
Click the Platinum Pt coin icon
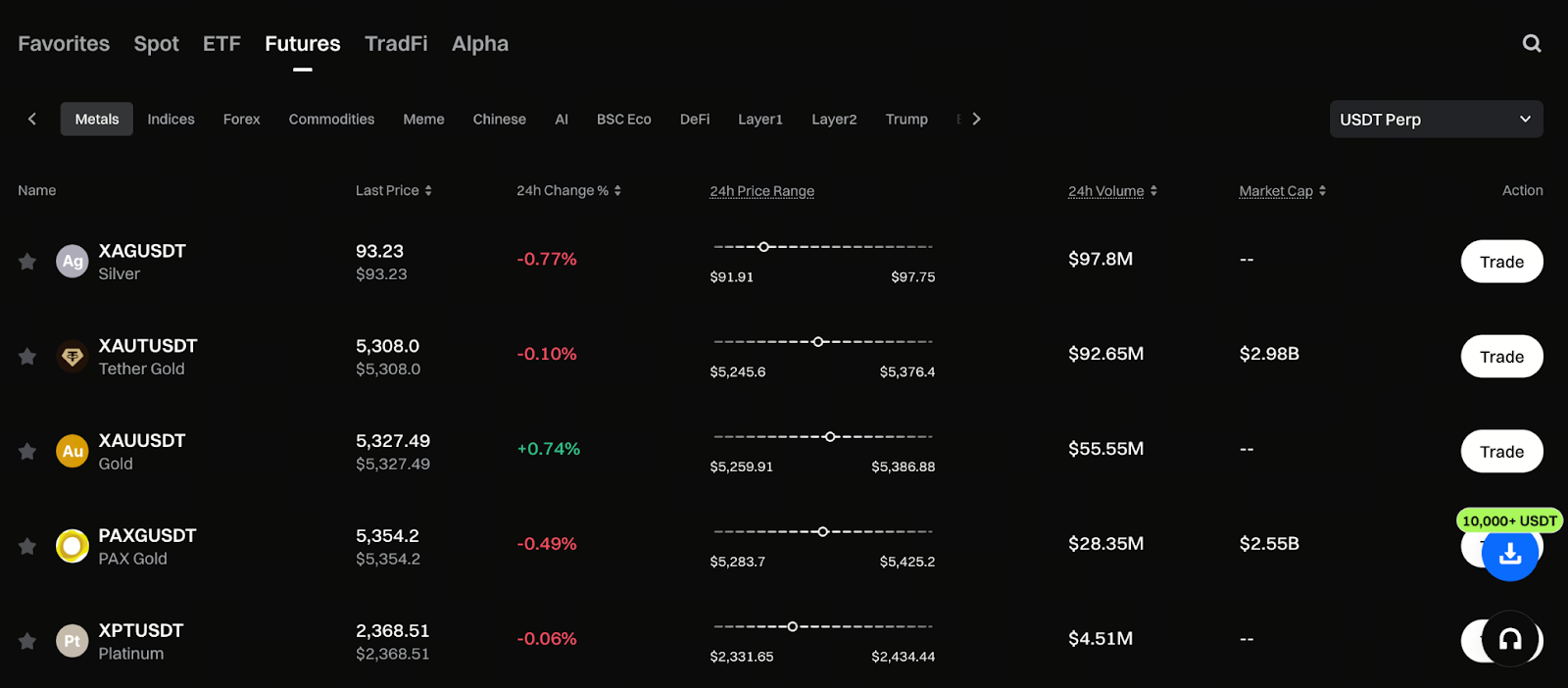tap(73, 641)
